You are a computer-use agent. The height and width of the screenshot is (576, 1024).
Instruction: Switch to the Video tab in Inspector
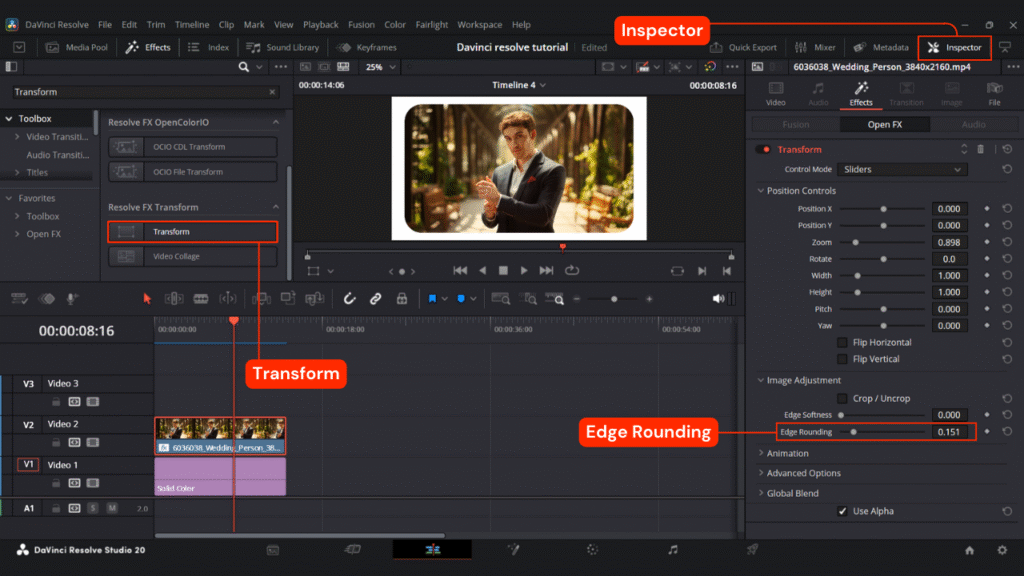coord(775,94)
